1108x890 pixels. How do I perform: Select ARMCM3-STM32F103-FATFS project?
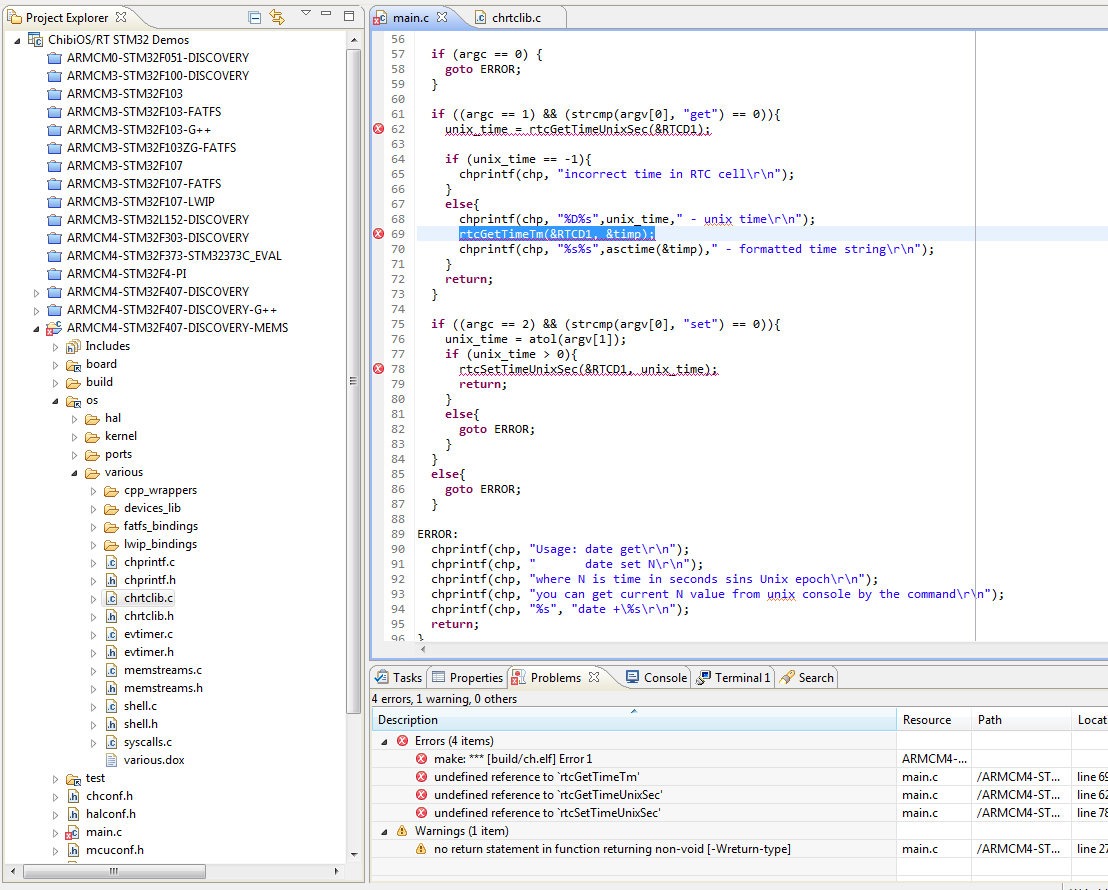[144, 112]
